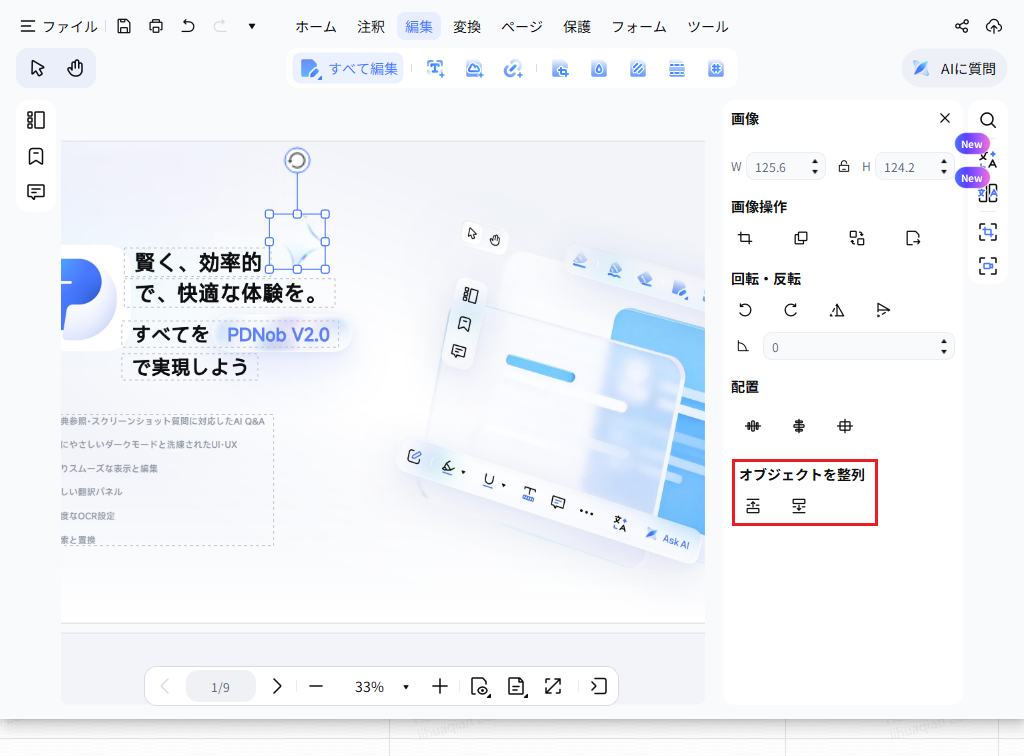The height and width of the screenshot is (756, 1024).
Task: Click the header and footer icon
Action: 677,69
